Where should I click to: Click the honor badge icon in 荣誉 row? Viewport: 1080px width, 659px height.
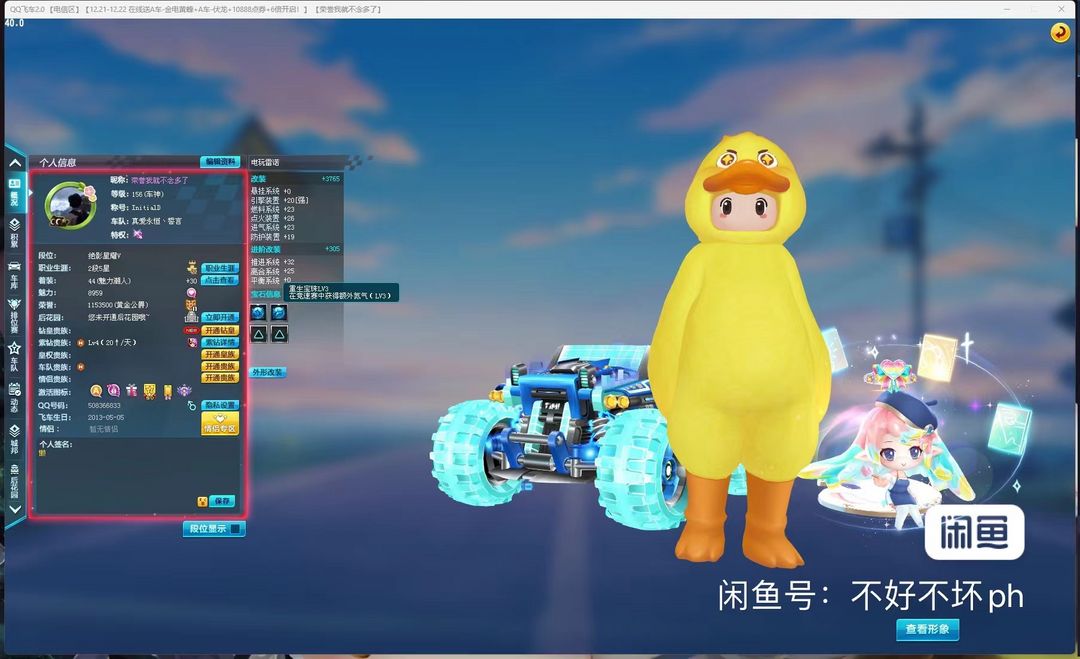pyautogui.click(x=191, y=304)
